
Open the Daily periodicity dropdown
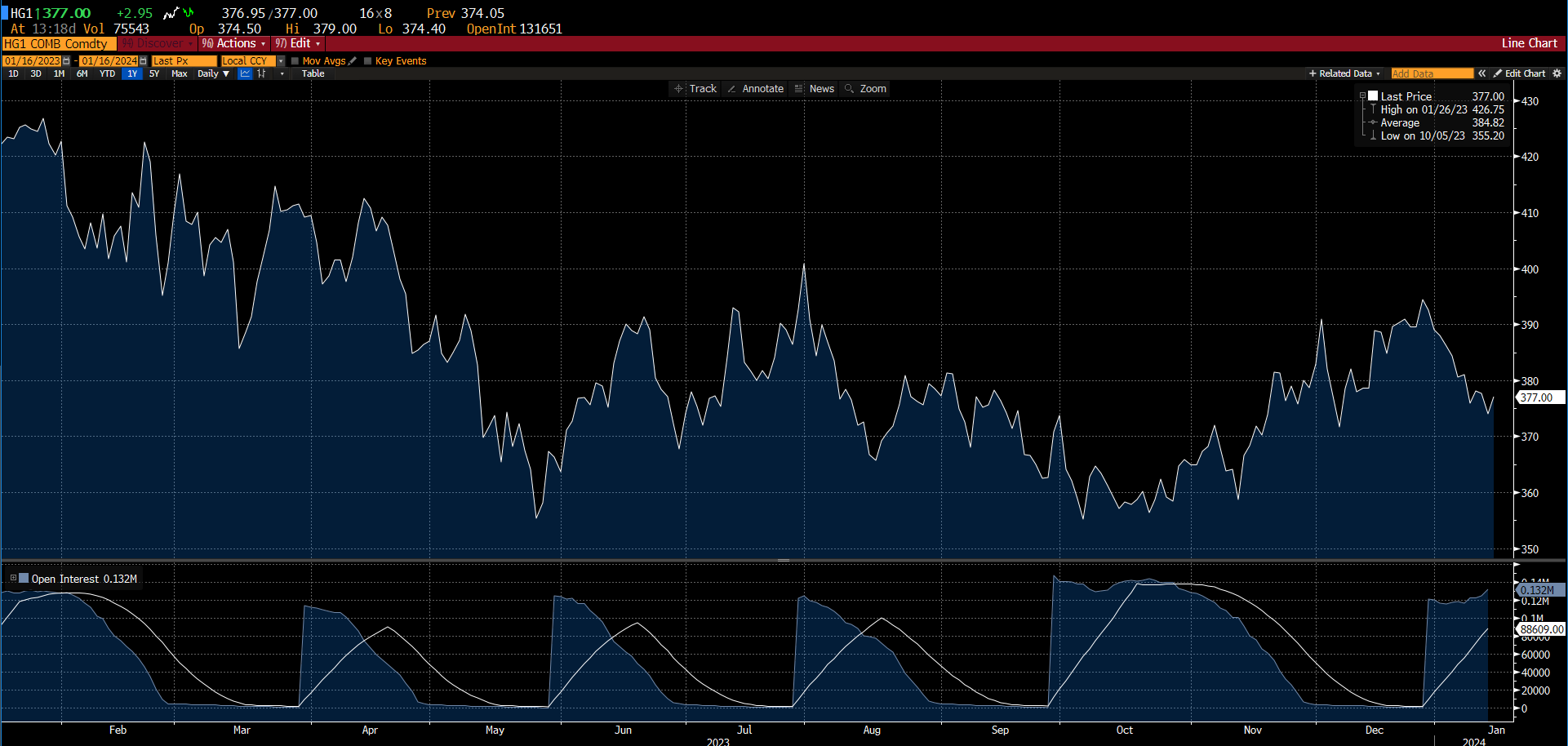[214, 73]
